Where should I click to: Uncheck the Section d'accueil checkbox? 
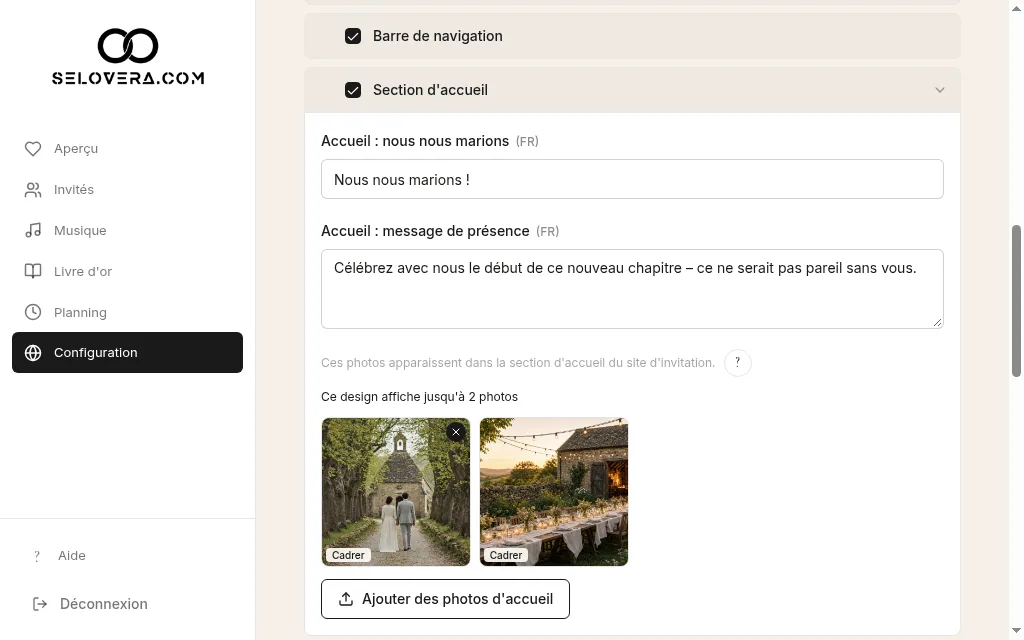click(353, 90)
